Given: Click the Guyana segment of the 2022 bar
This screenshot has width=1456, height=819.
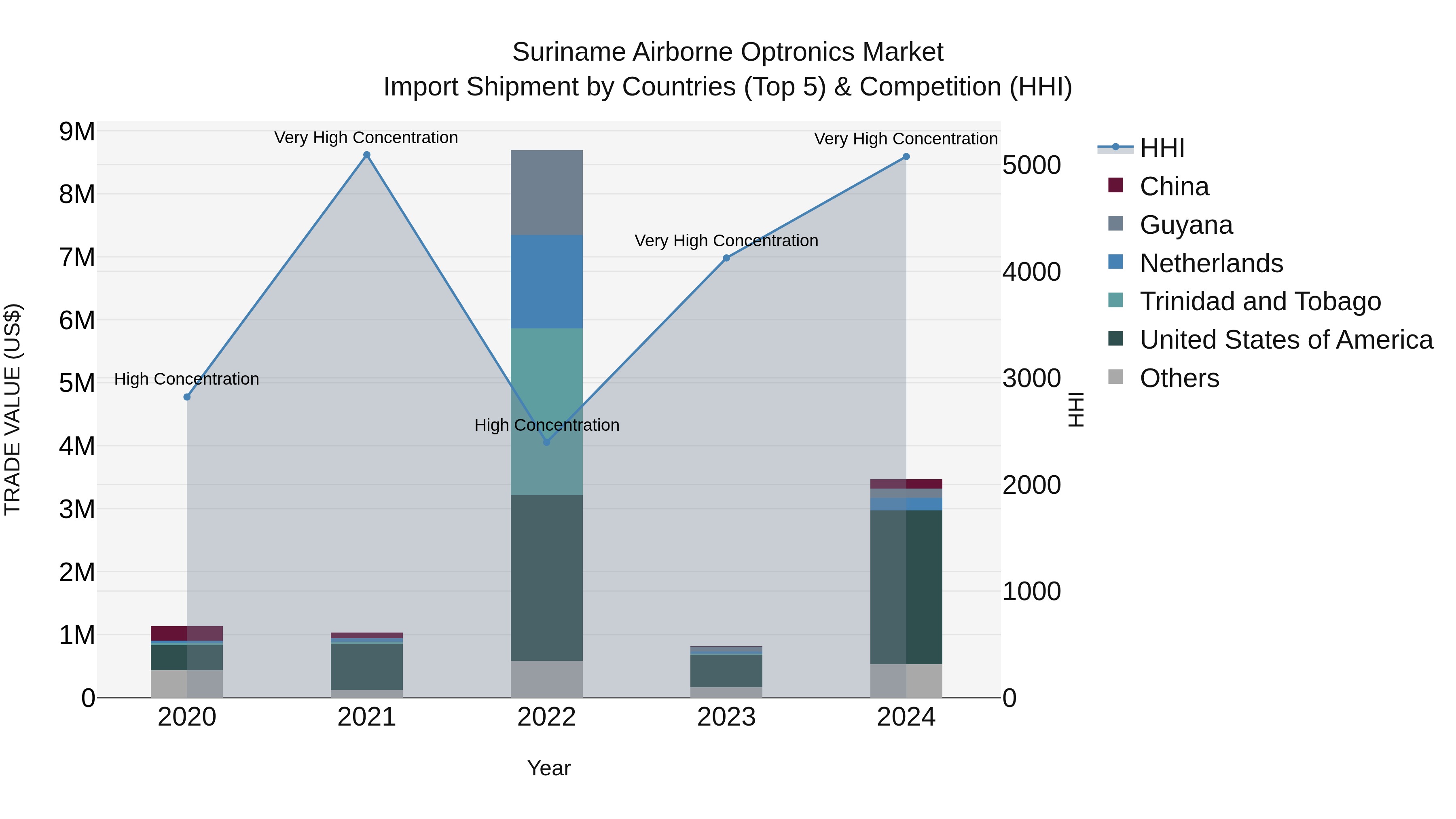Looking at the screenshot, I should click(x=546, y=193).
